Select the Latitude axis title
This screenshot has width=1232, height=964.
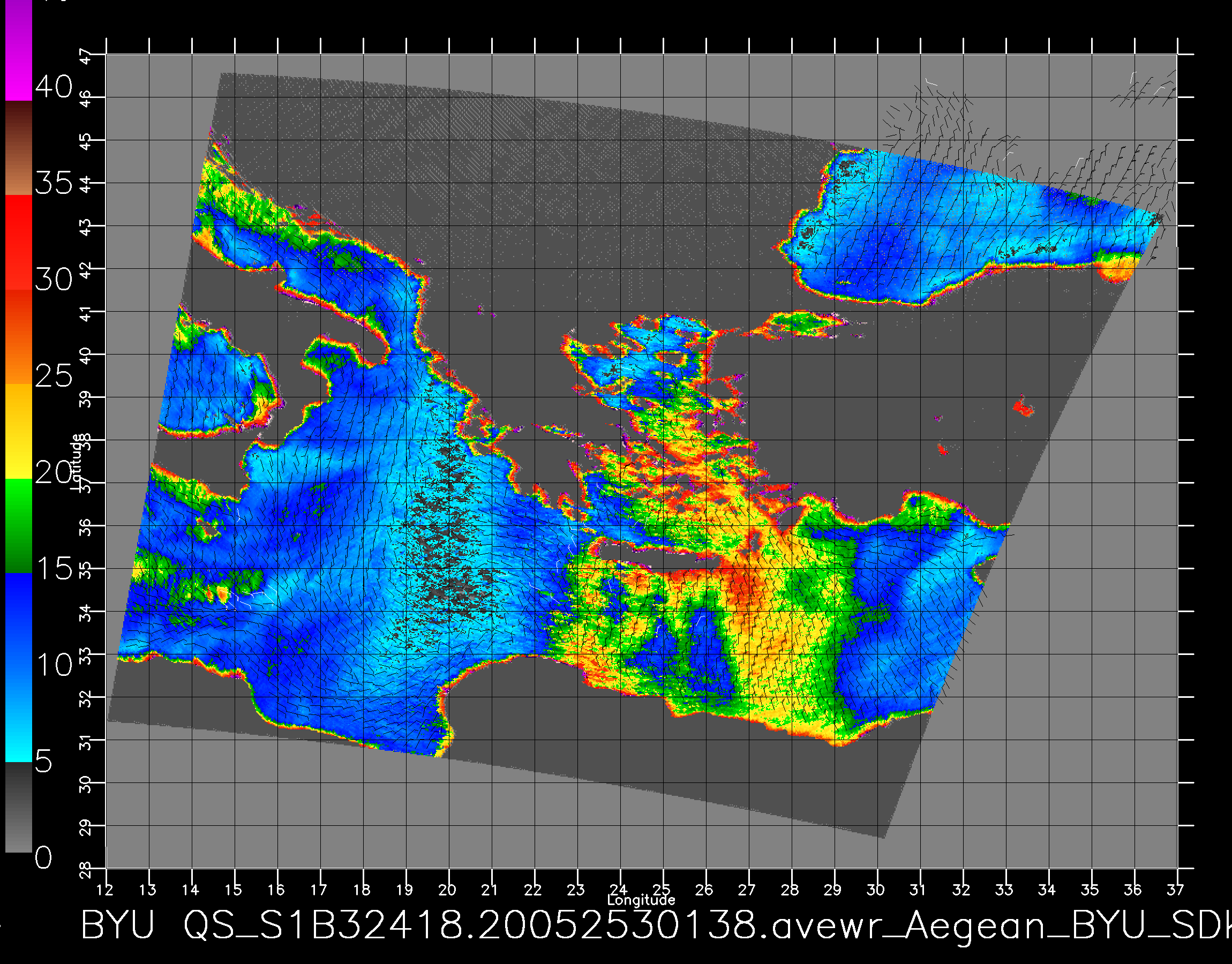(76, 462)
